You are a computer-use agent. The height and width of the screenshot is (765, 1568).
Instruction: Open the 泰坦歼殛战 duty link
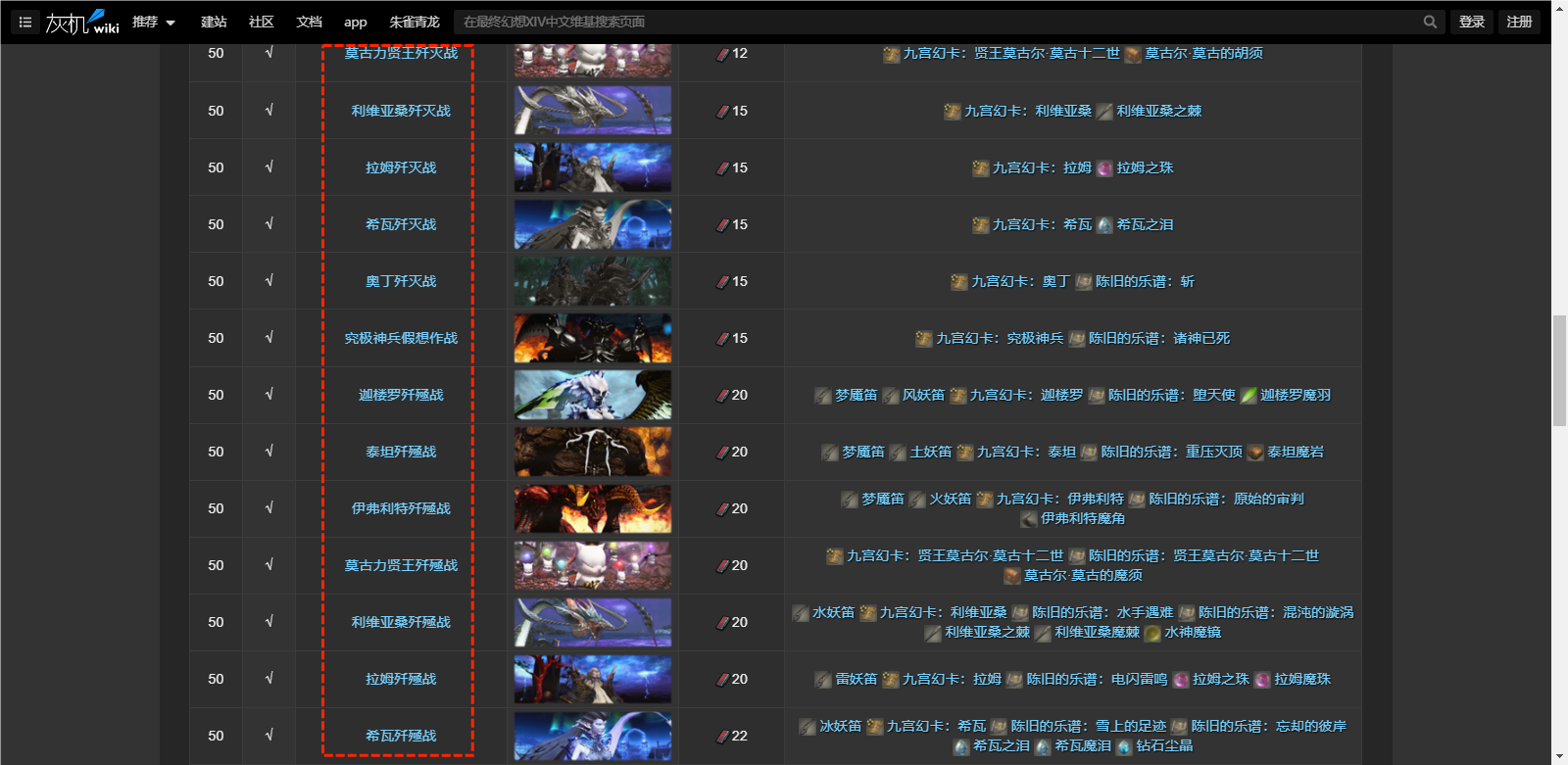(x=401, y=453)
